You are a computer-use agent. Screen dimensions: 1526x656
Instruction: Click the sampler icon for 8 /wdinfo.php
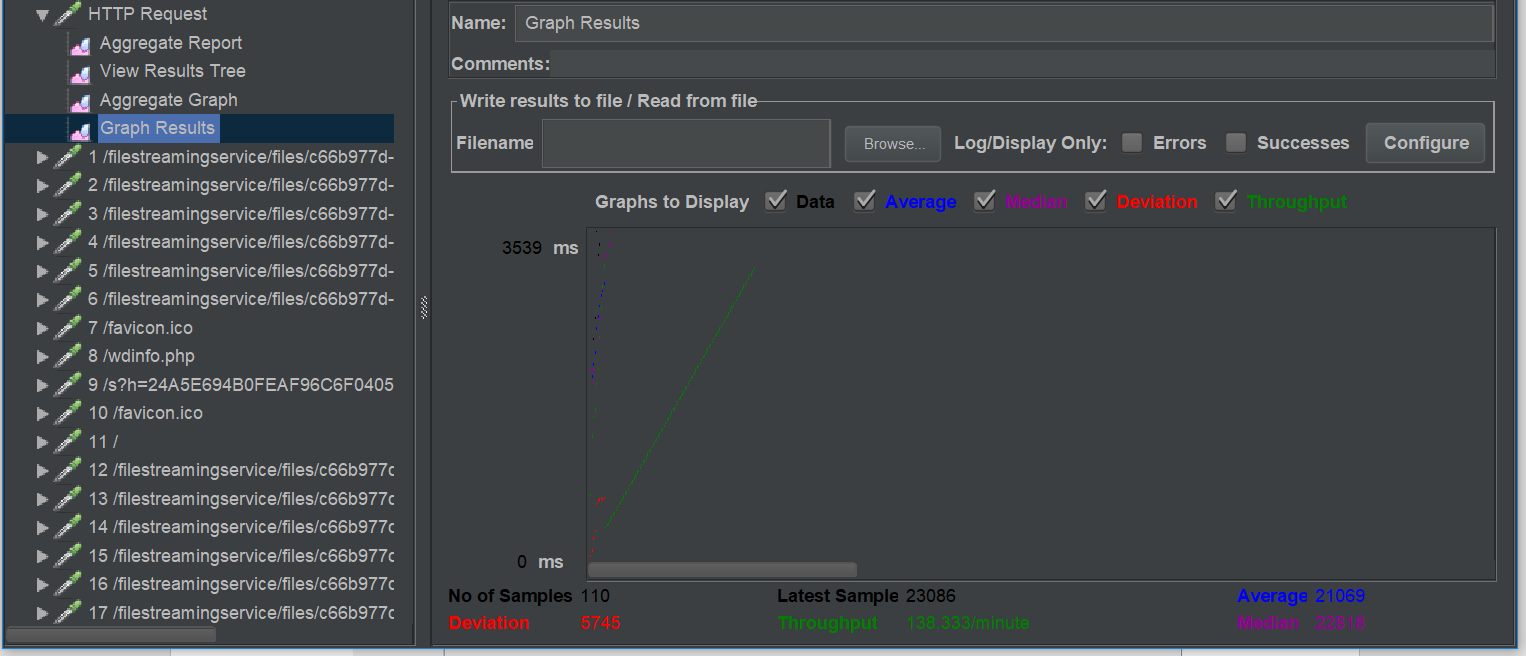pyautogui.click(x=68, y=356)
